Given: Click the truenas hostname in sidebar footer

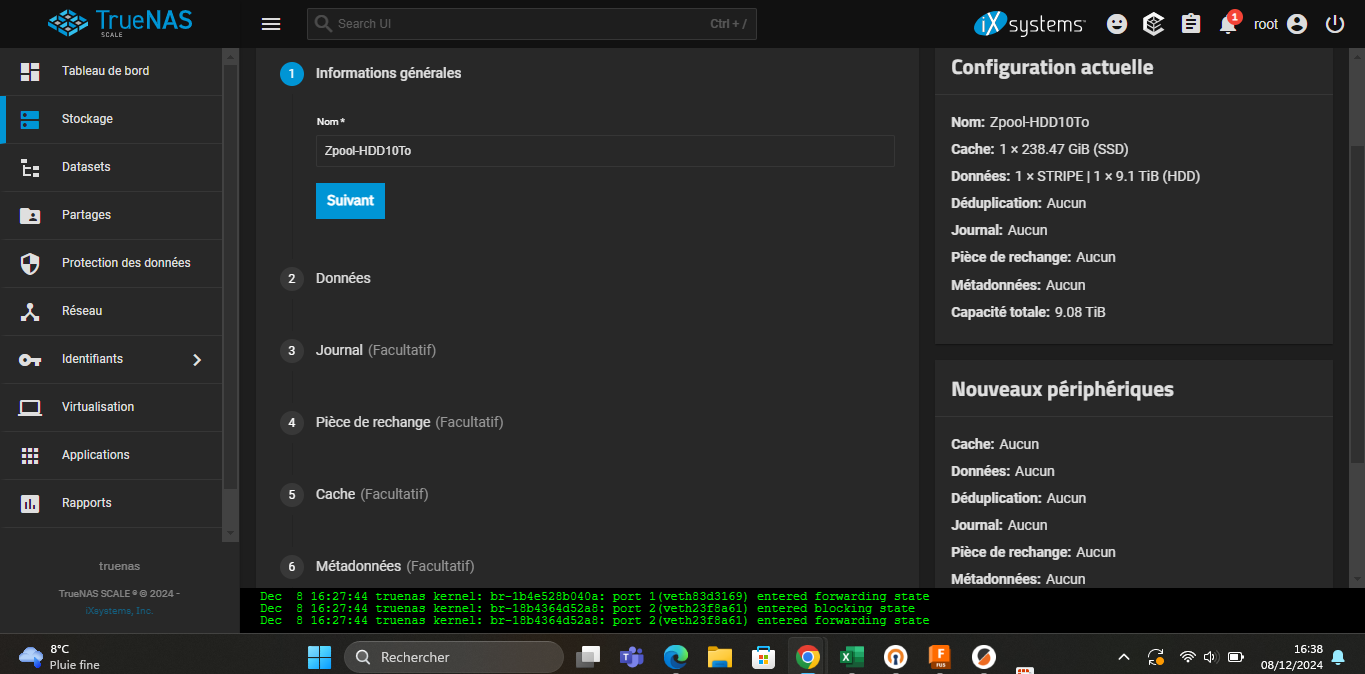Looking at the screenshot, I should click(x=119, y=566).
